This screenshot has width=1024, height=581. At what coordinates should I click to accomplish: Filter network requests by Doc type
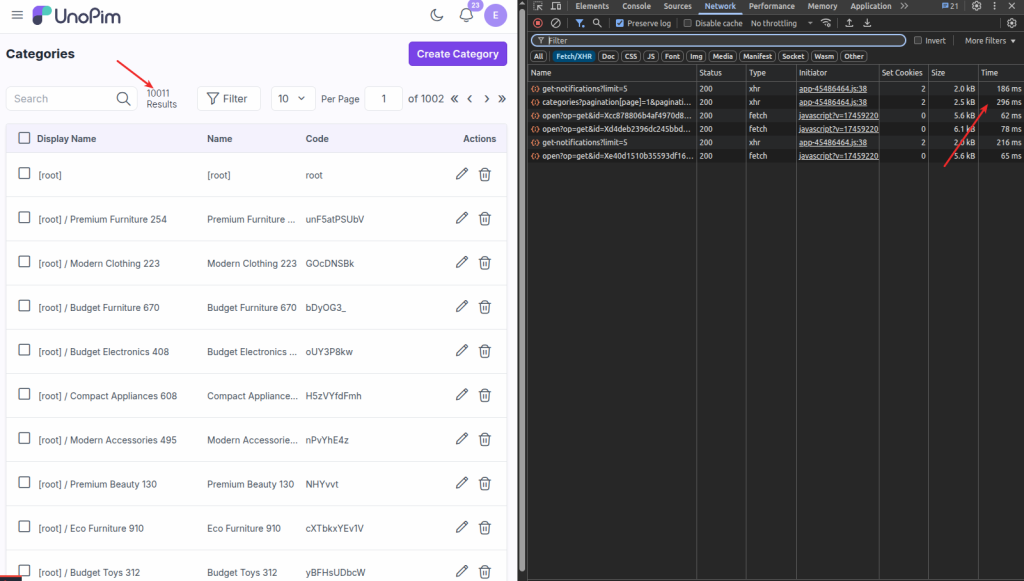click(609, 56)
